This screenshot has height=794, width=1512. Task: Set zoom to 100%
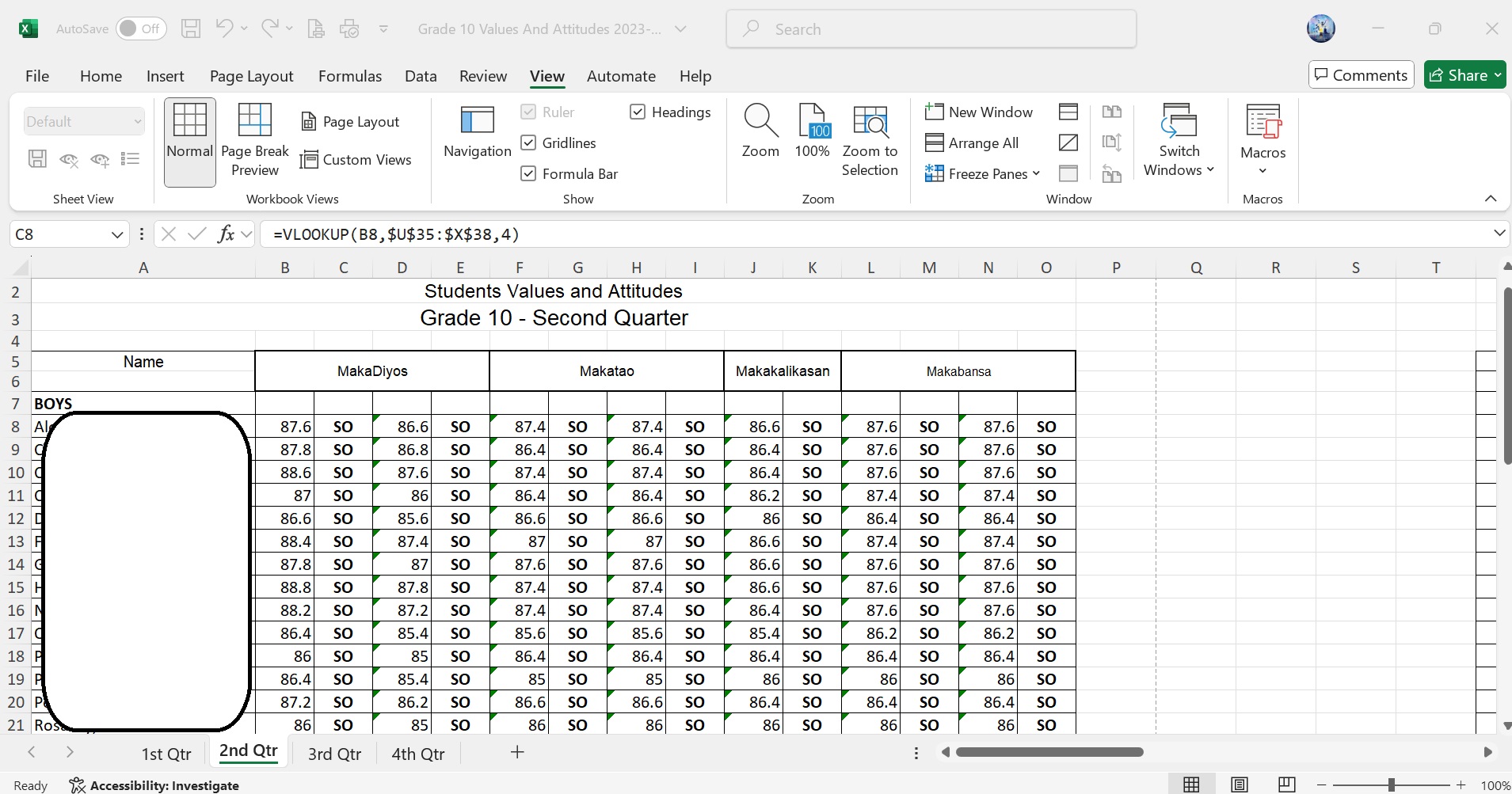tap(812, 131)
